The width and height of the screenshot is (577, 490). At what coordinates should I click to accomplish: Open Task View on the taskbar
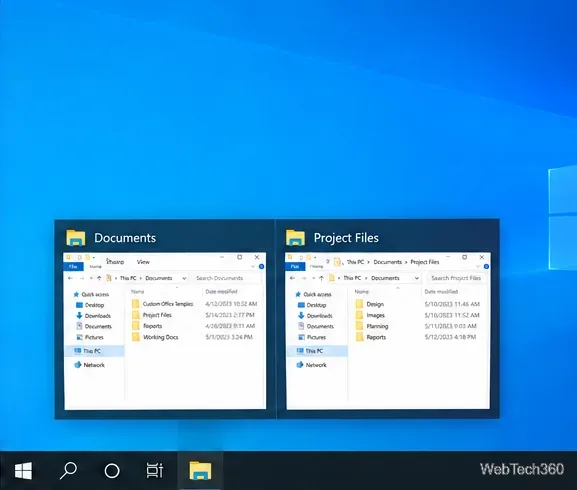pos(155,471)
